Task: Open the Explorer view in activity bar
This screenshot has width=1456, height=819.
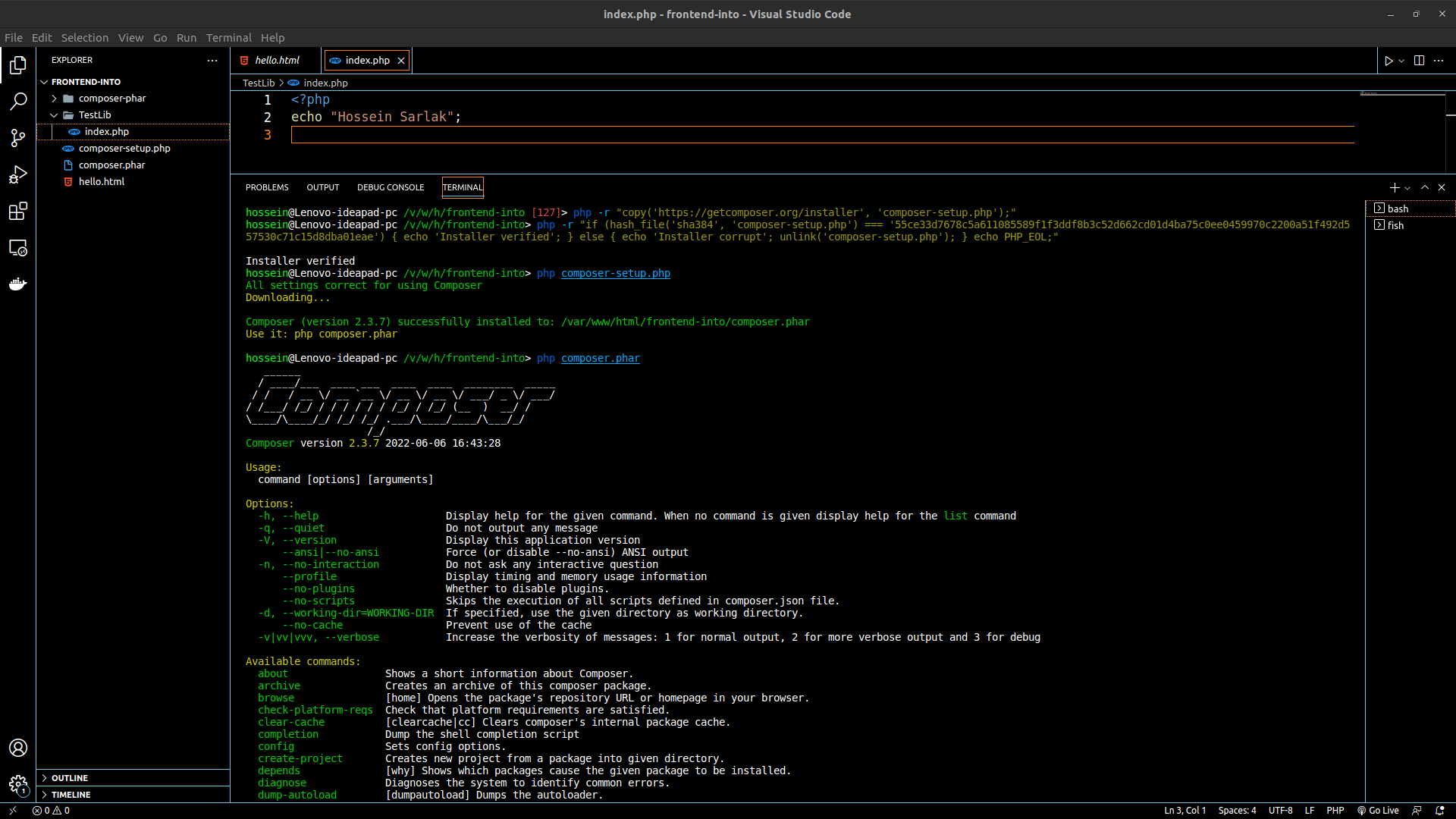Action: [18, 65]
